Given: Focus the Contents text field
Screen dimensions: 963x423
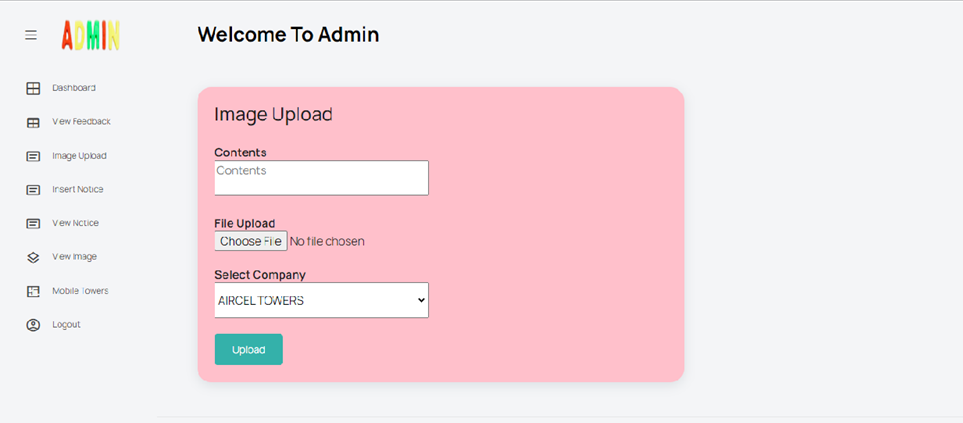Looking at the screenshot, I should point(321,178).
